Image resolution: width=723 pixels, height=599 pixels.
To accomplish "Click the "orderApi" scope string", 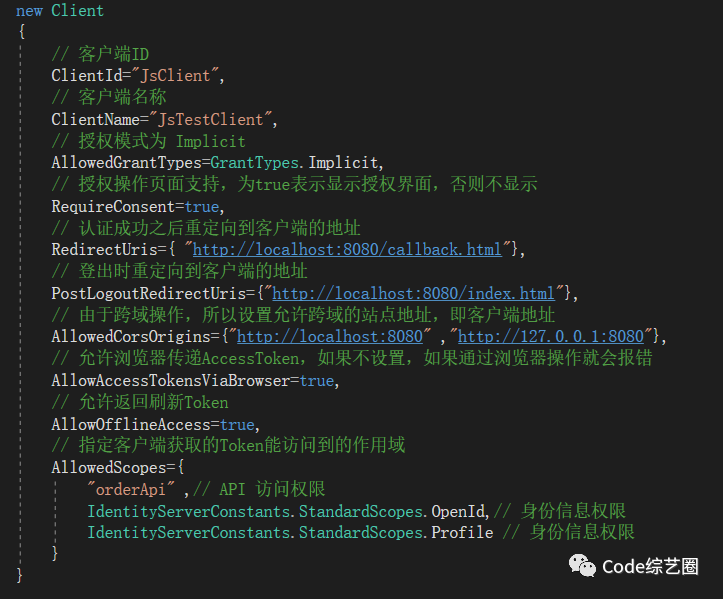I will [131, 489].
